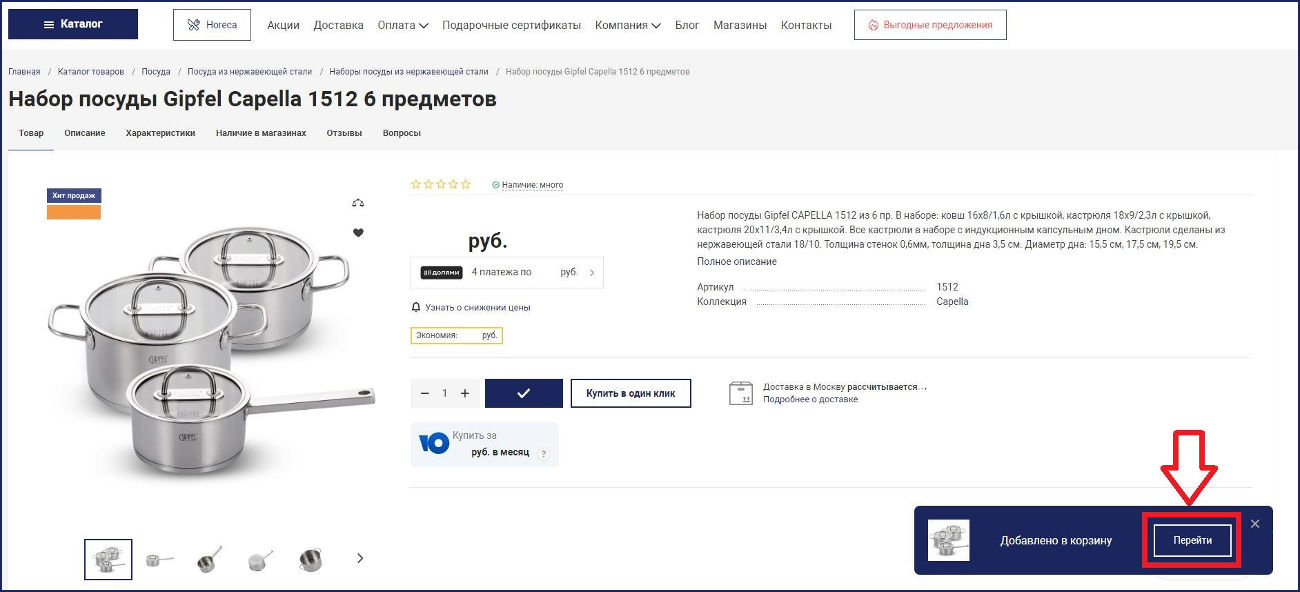Switch to the Характеристики tab

tap(160, 133)
